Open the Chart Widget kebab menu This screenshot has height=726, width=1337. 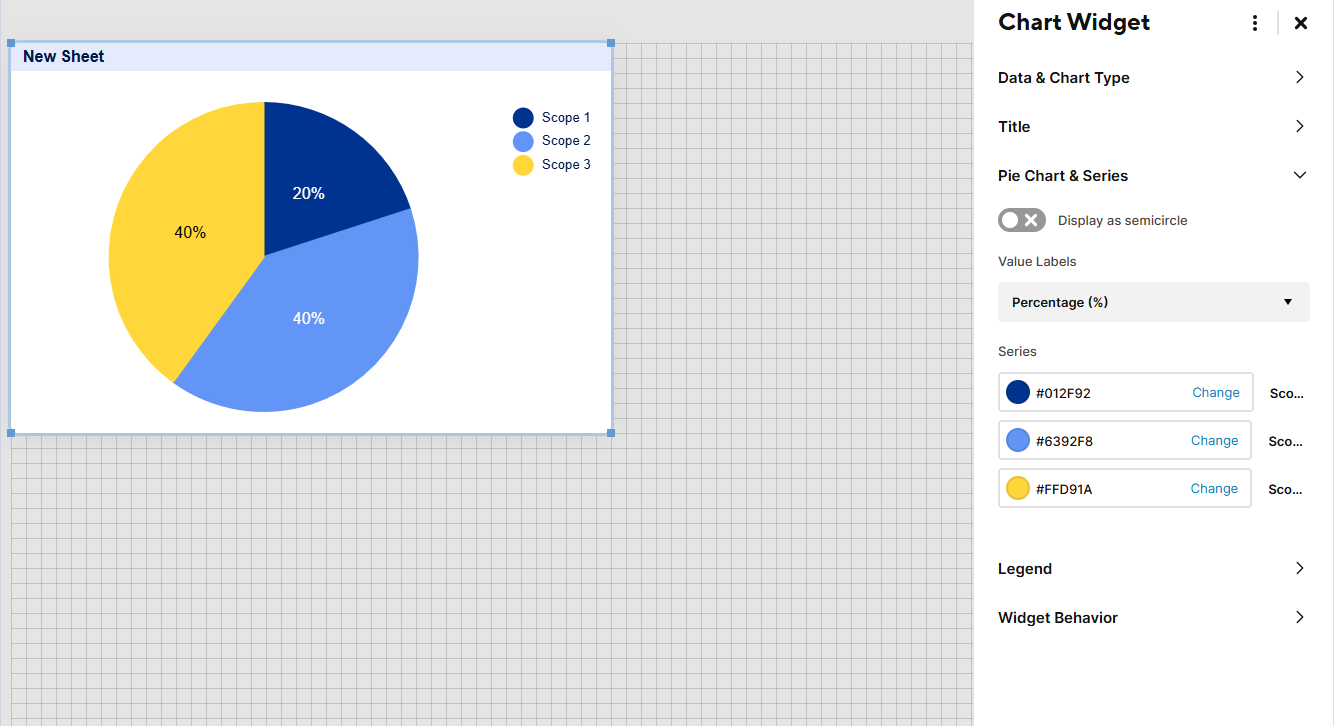pyautogui.click(x=1255, y=23)
